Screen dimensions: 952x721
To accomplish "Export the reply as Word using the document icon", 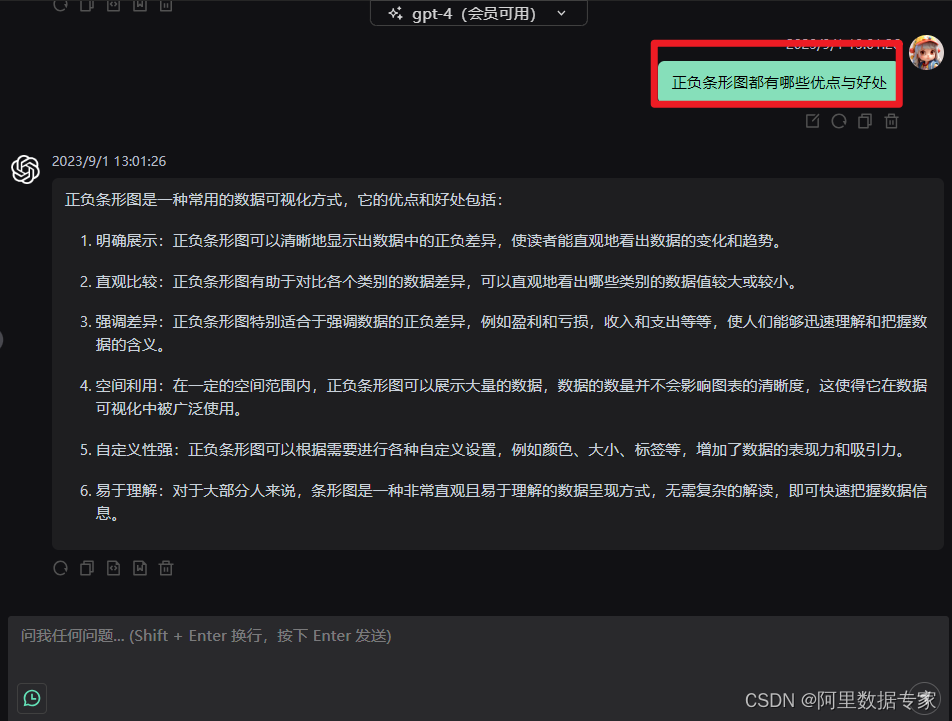I will click(140, 568).
